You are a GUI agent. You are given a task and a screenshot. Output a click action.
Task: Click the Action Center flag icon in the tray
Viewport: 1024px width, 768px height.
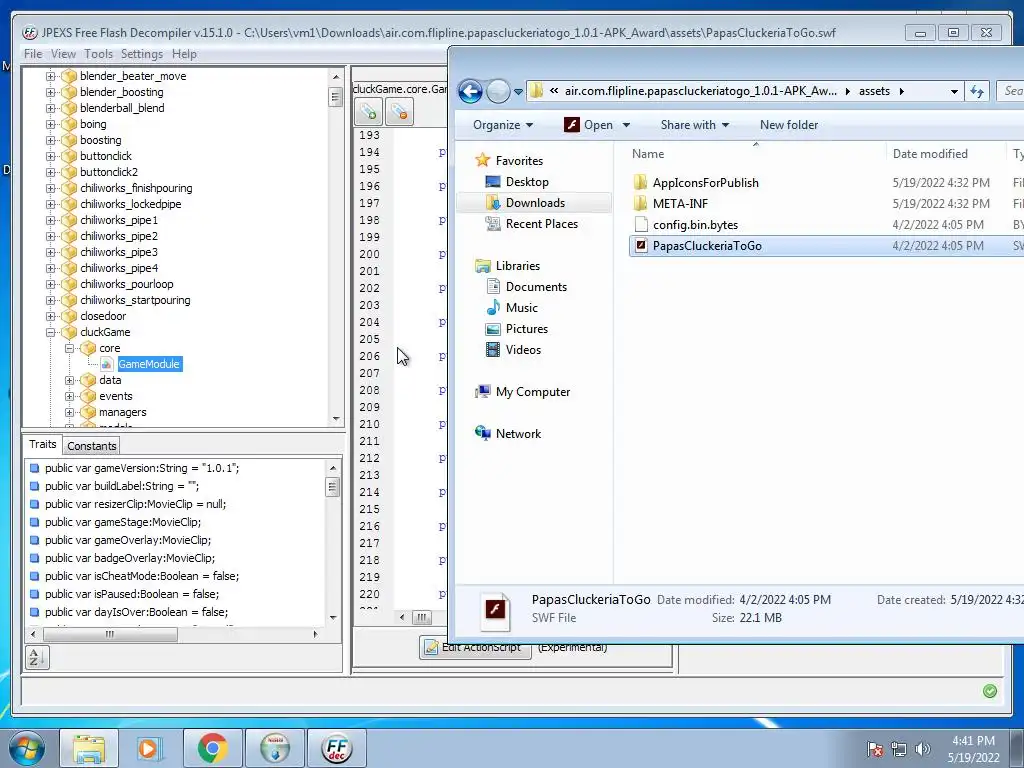874,749
